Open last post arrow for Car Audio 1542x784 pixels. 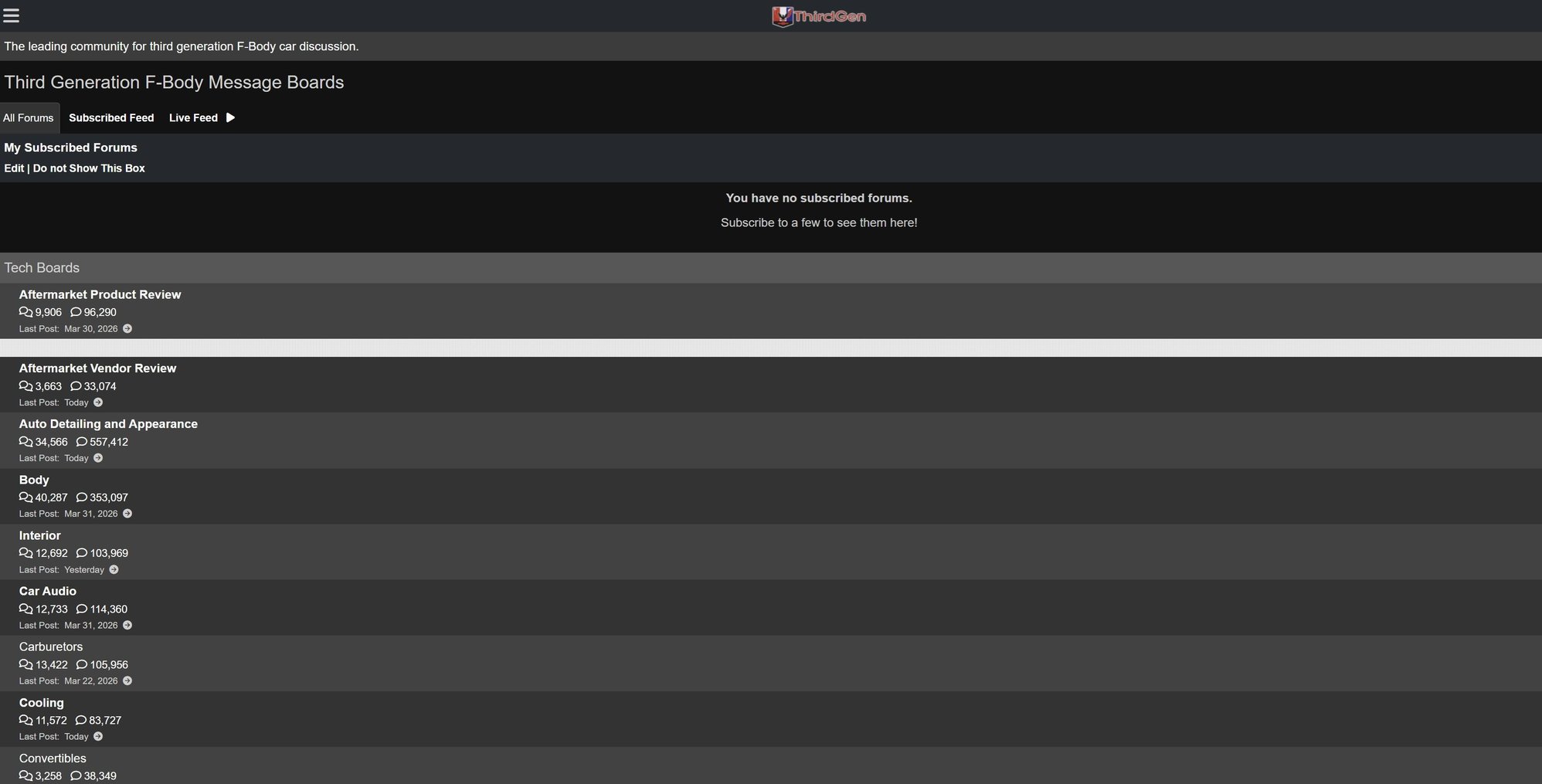(127, 626)
